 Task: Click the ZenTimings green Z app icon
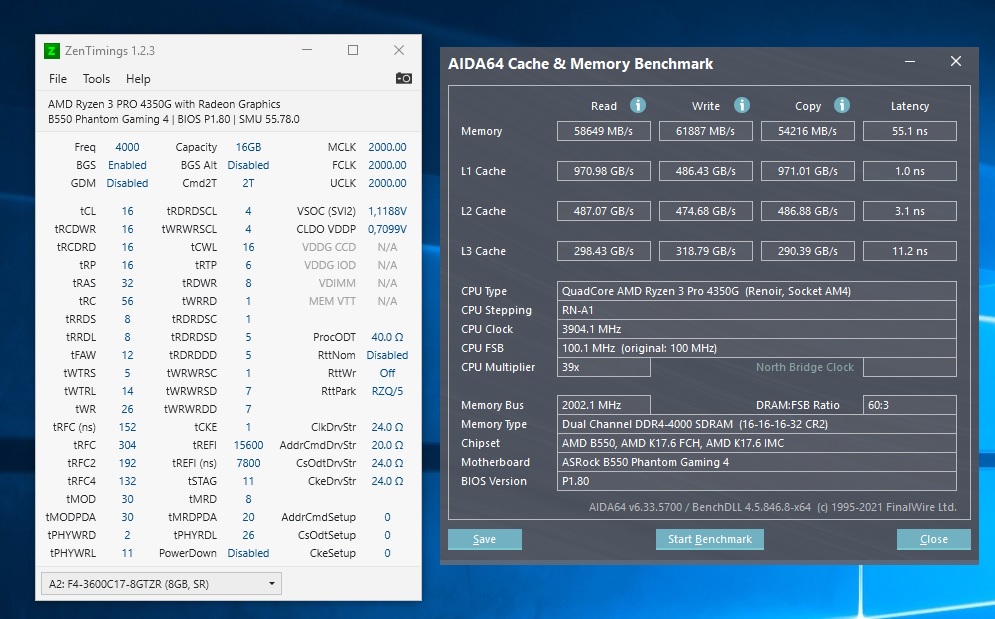(51, 51)
